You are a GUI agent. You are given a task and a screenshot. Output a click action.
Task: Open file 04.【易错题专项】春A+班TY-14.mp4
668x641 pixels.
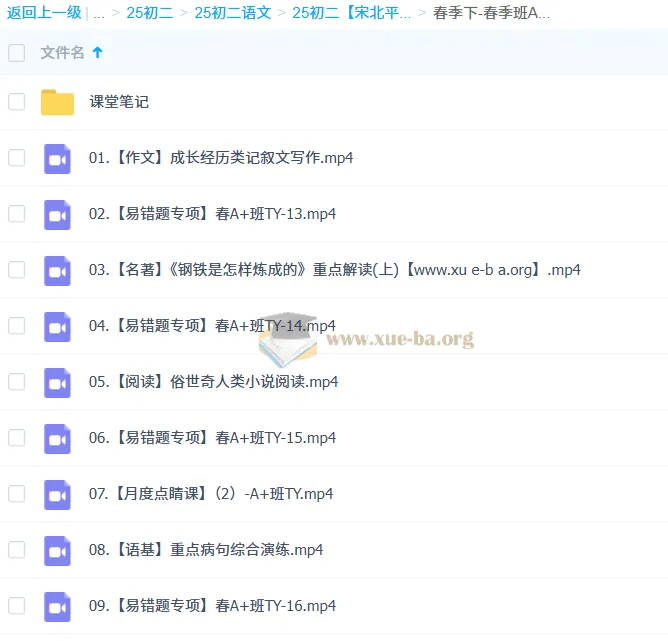212,326
